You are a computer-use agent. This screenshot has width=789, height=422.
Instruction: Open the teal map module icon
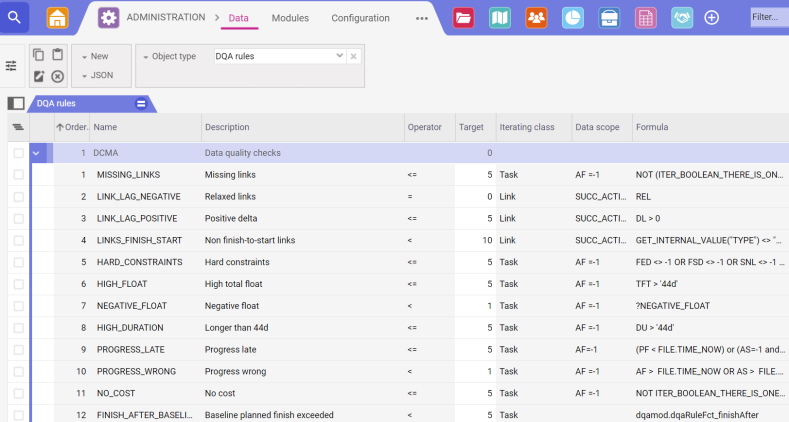(x=500, y=18)
